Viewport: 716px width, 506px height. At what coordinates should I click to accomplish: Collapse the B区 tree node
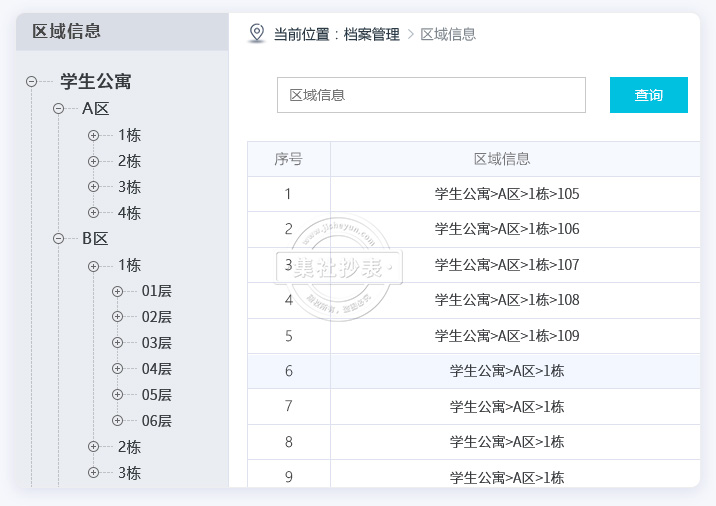[58, 238]
